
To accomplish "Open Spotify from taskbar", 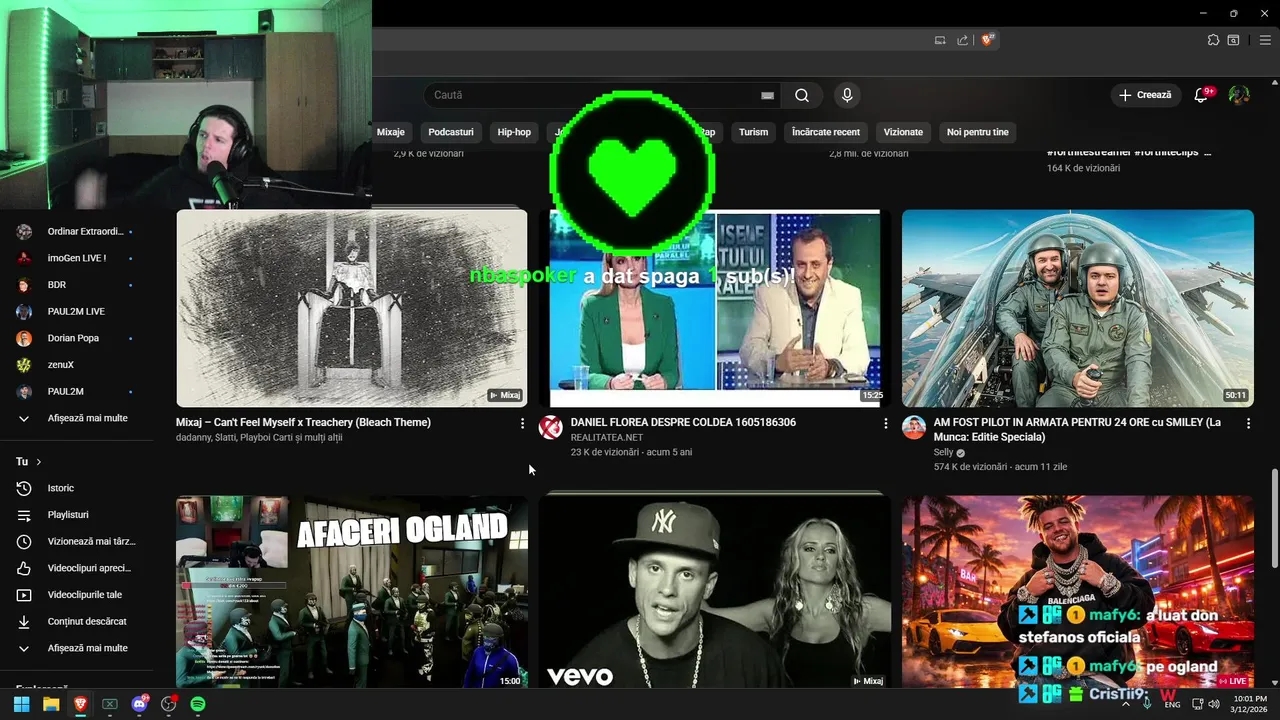I will point(198,704).
